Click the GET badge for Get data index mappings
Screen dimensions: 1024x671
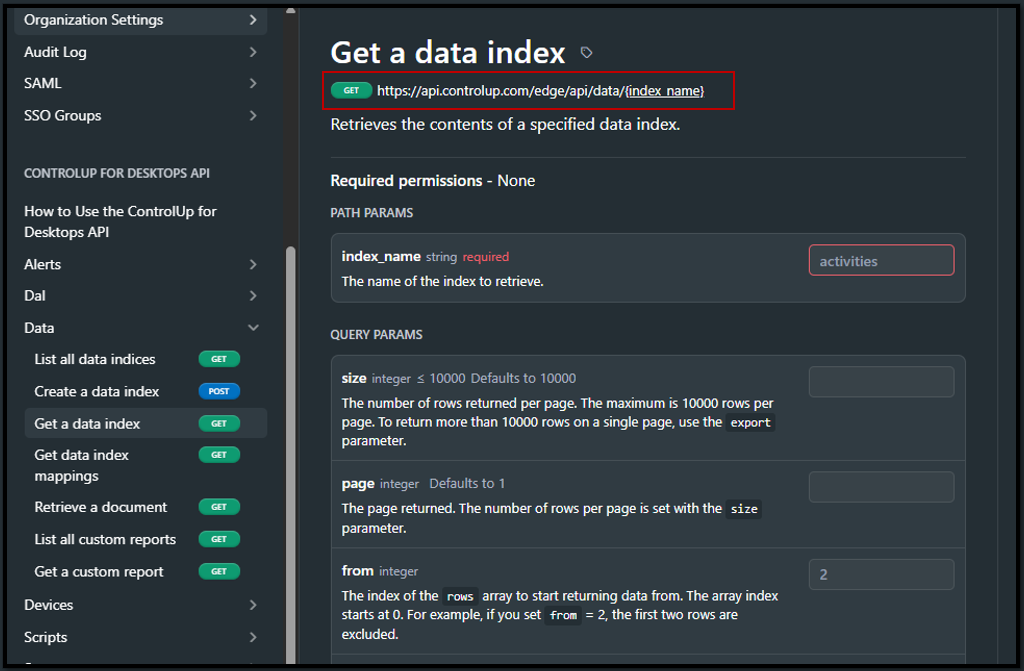219,455
